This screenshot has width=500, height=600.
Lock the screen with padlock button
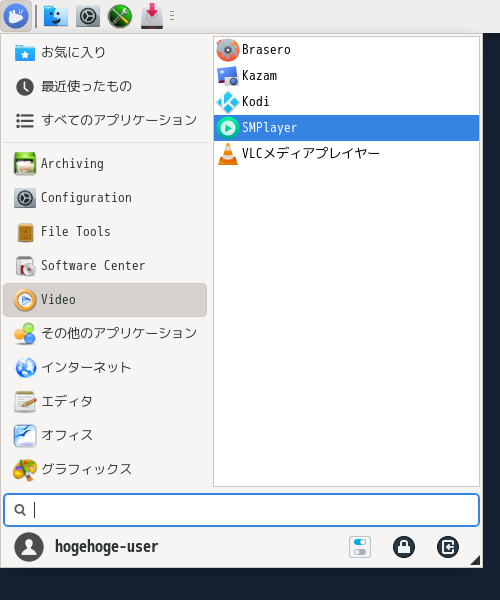click(404, 547)
